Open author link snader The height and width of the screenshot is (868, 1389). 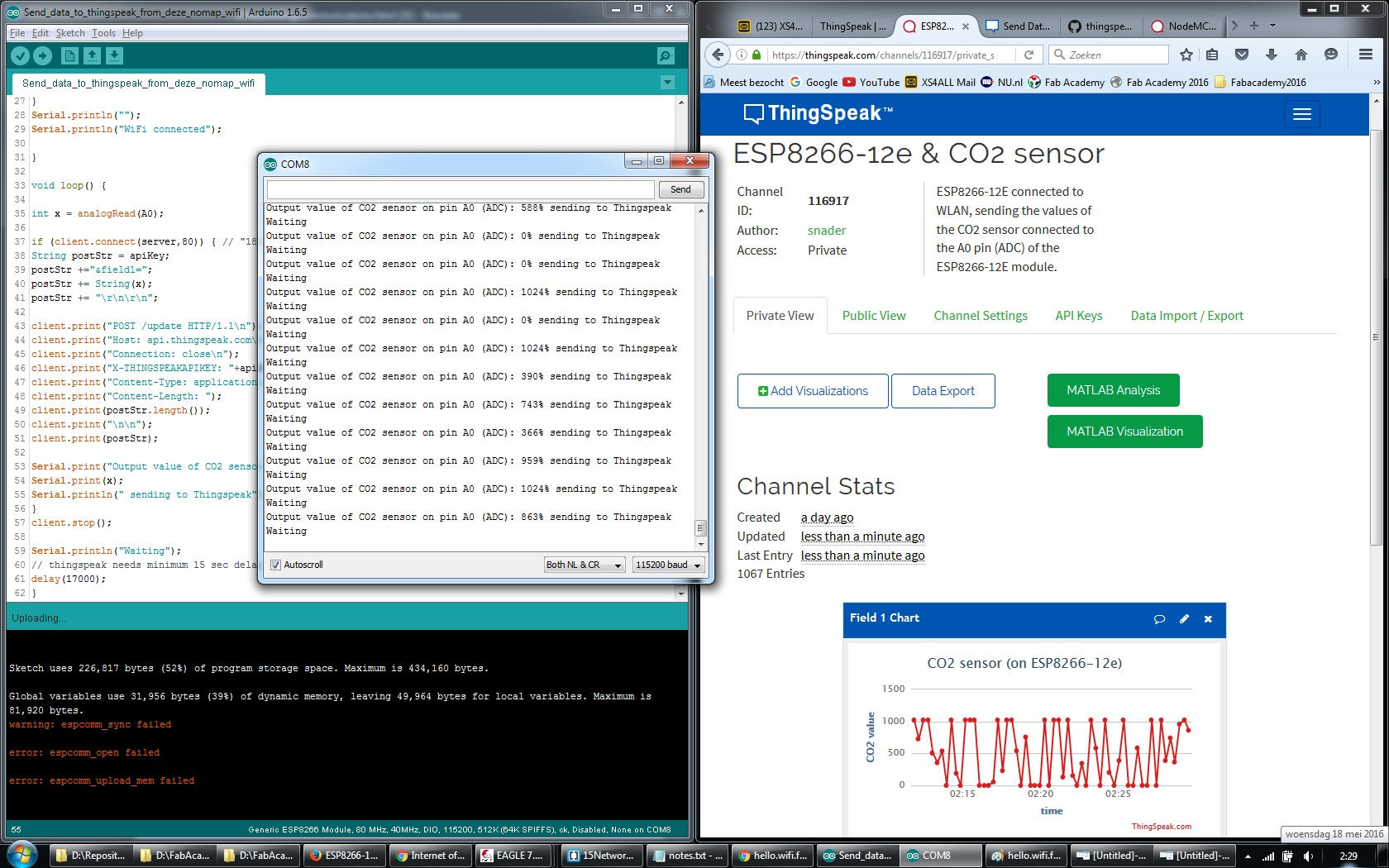(x=827, y=231)
